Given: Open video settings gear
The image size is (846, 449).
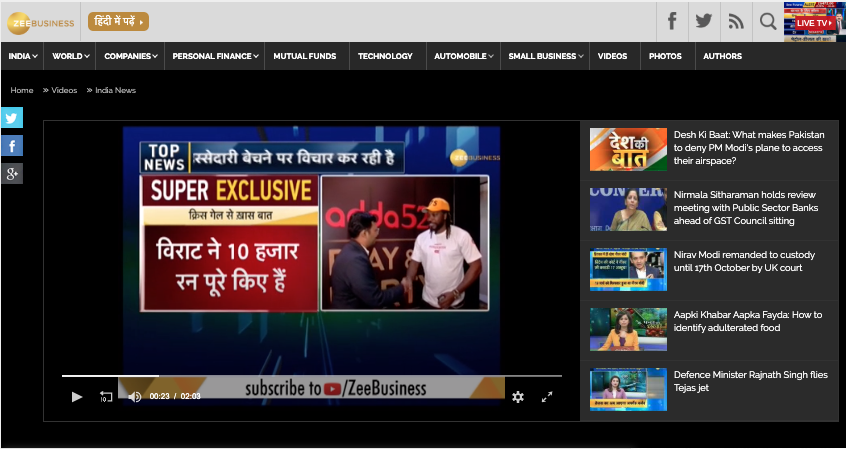Looking at the screenshot, I should point(518,397).
